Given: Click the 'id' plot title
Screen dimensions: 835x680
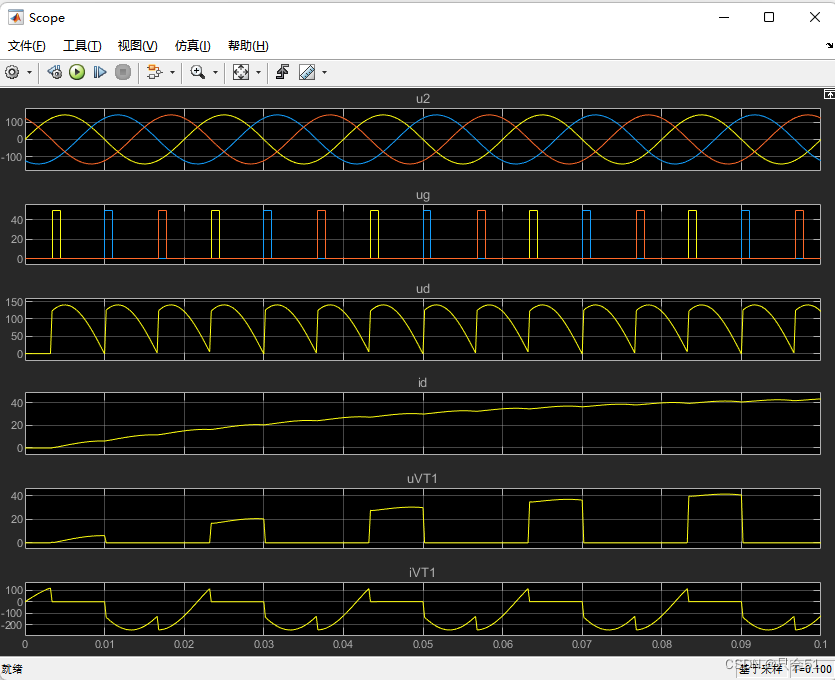Looking at the screenshot, I should coord(422,382).
